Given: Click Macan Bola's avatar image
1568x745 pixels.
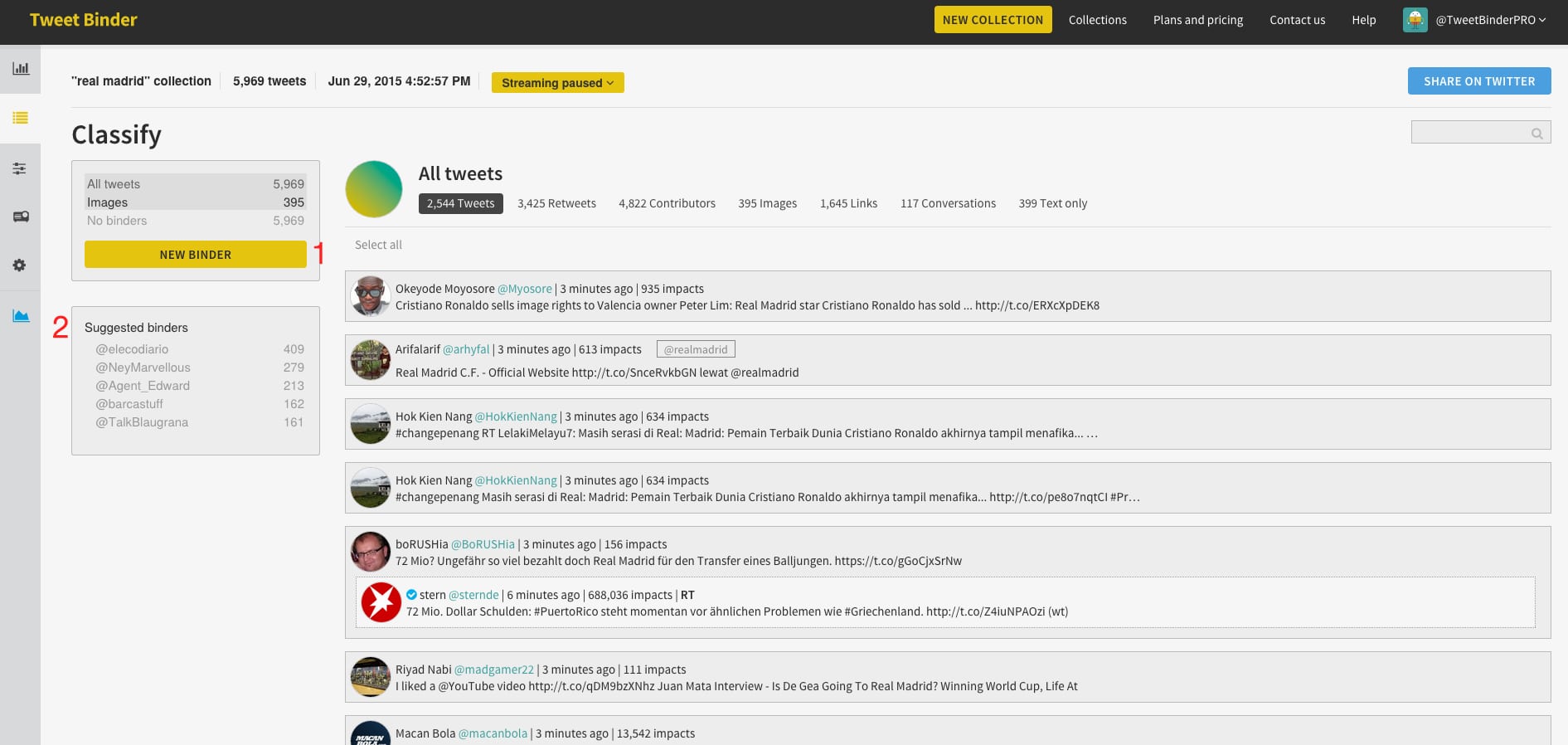Looking at the screenshot, I should [371, 733].
